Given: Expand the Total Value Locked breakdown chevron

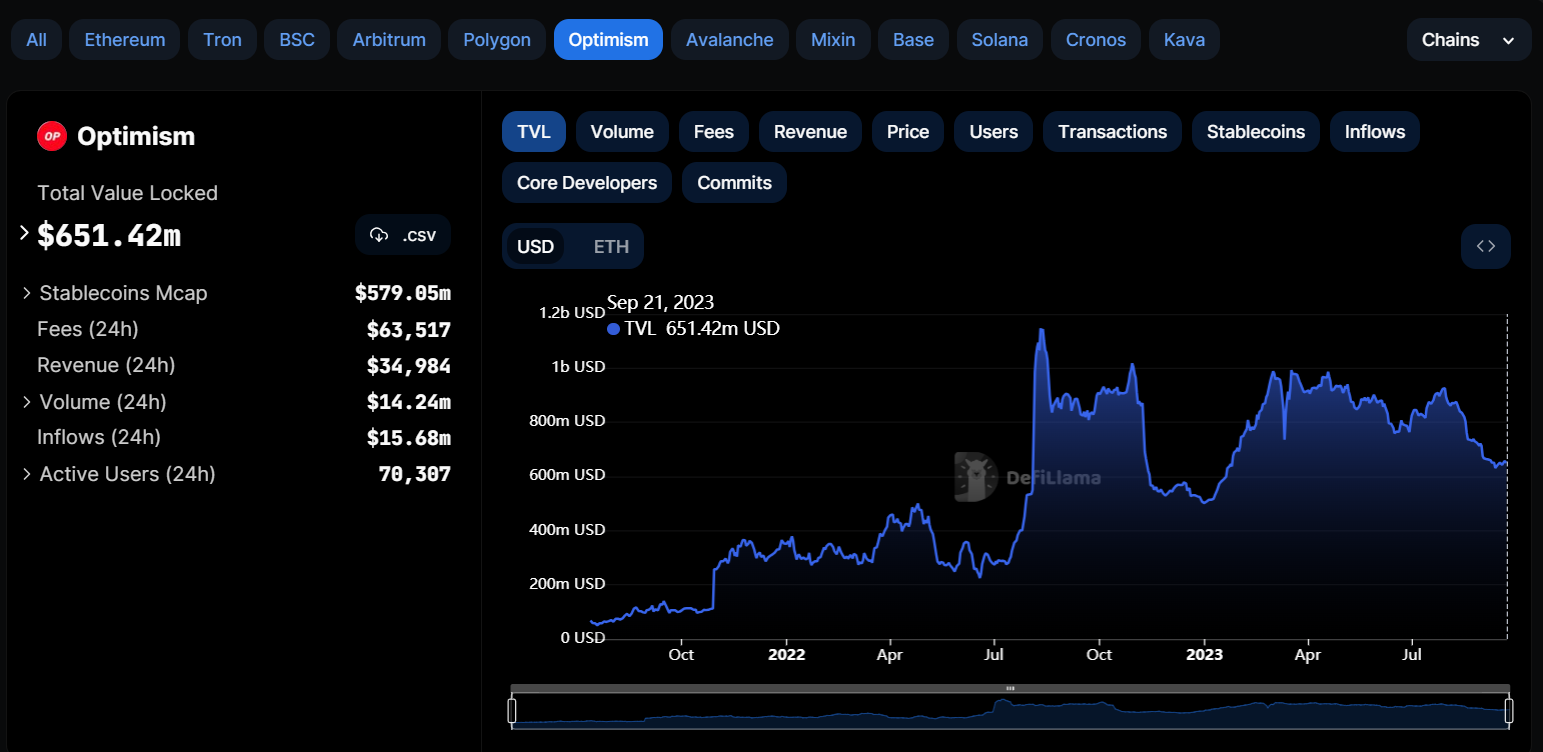Looking at the screenshot, I should click(24, 233).
